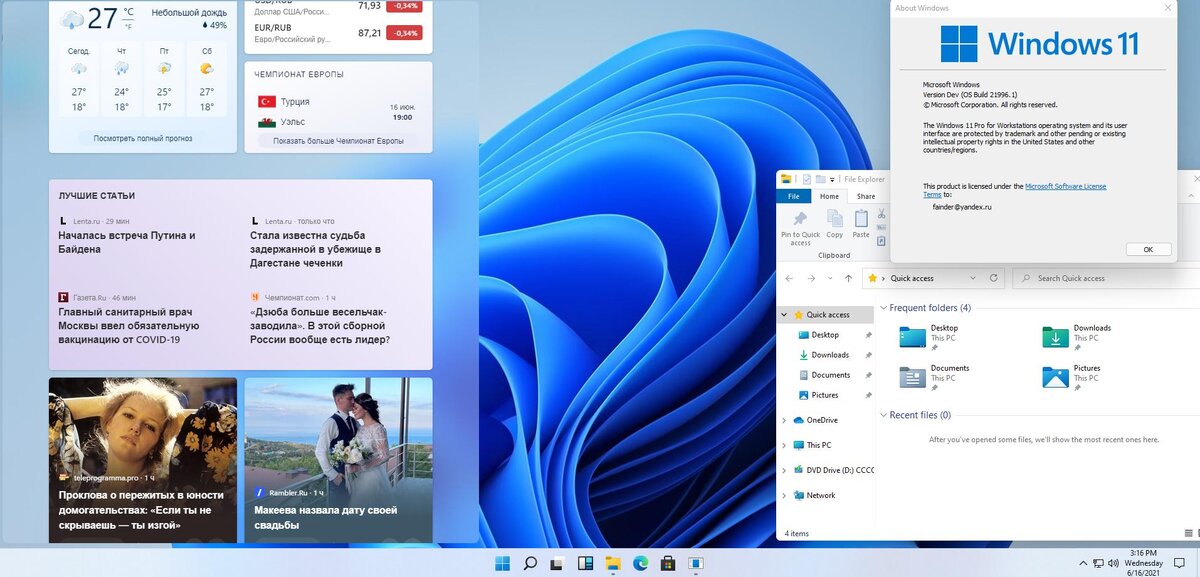Open File Explorer from the taskbar
The height and width of the screenshot is (577, 1200).
coord(613,563)
